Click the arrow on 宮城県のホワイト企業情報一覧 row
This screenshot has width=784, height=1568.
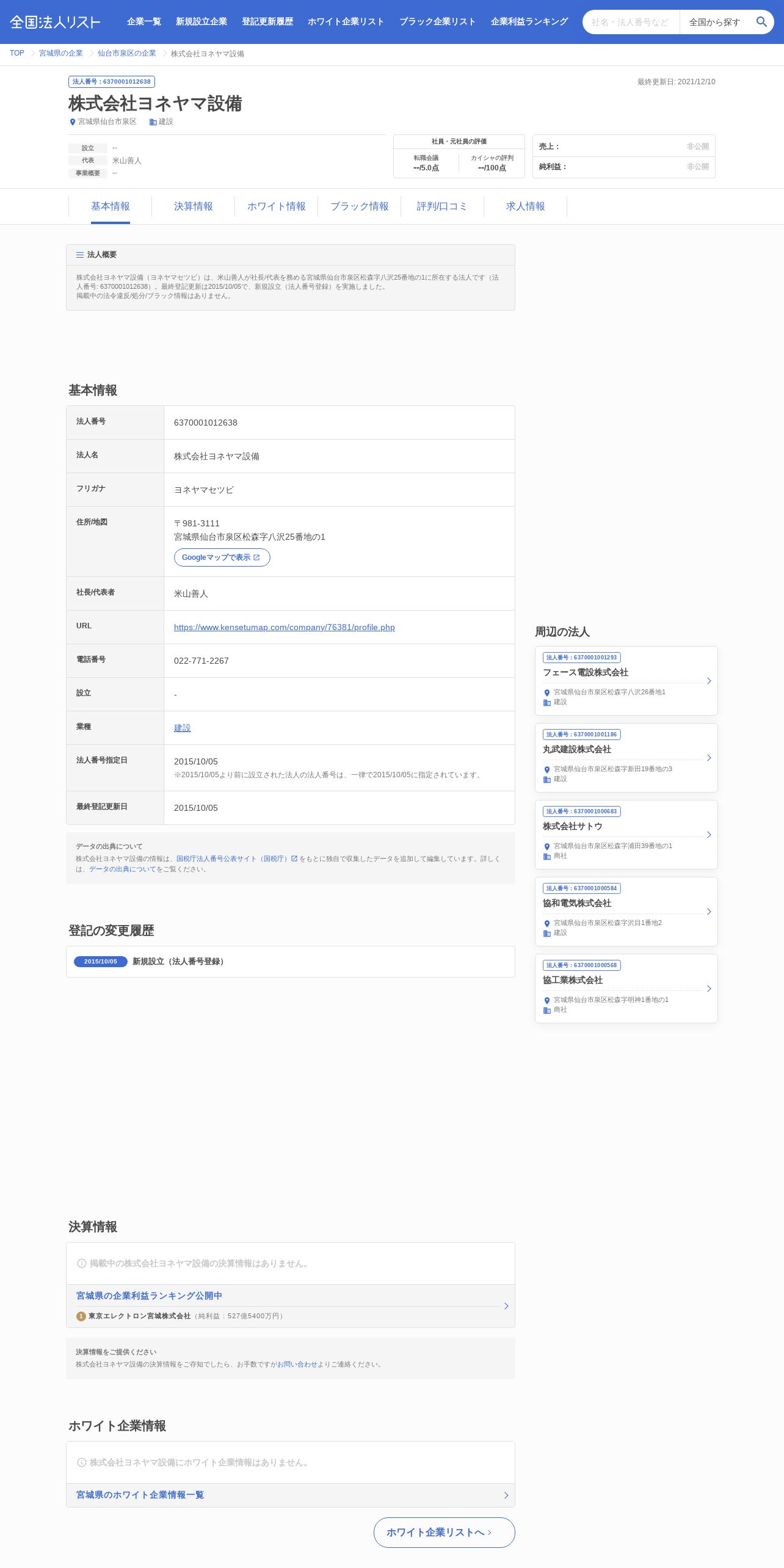coord(506,1495)
